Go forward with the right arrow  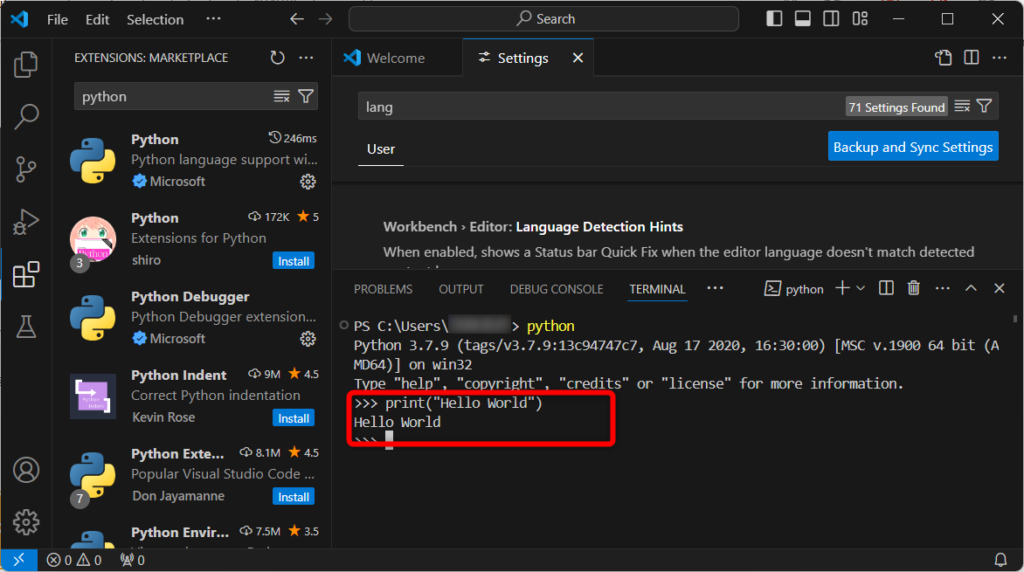pyautogui.click(x=325, y=19)
